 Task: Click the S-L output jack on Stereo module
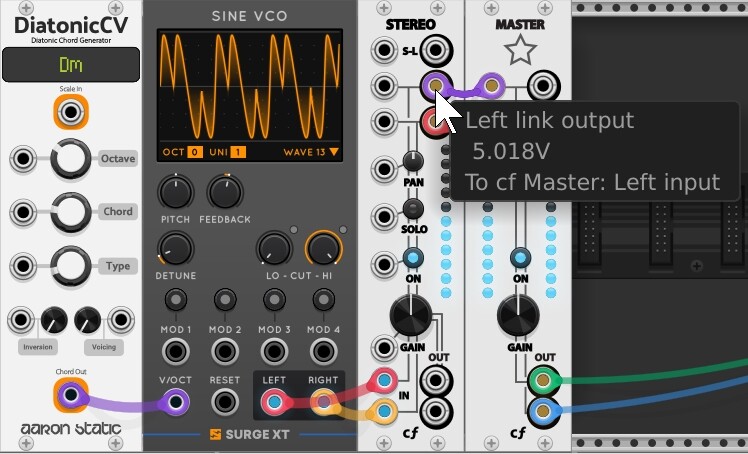(x=436, y=50)
